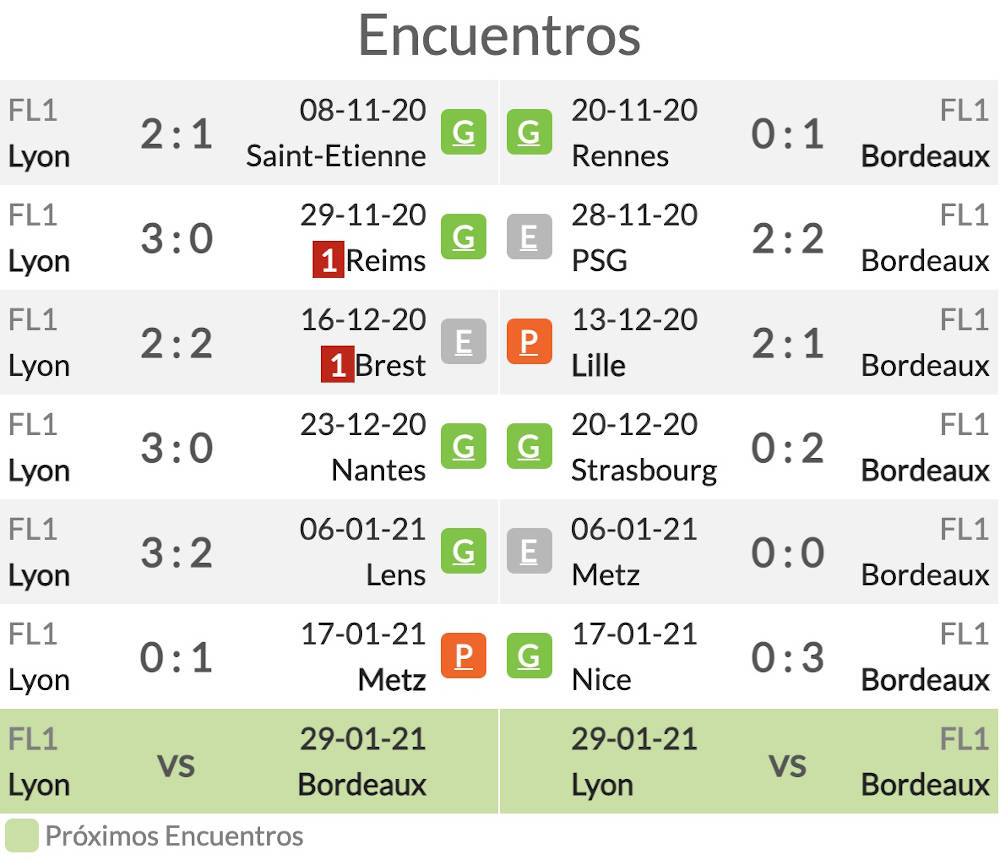Click the red card indicator beside Brest
Viewport: 1000px width, 860px height.
(337, 364)
